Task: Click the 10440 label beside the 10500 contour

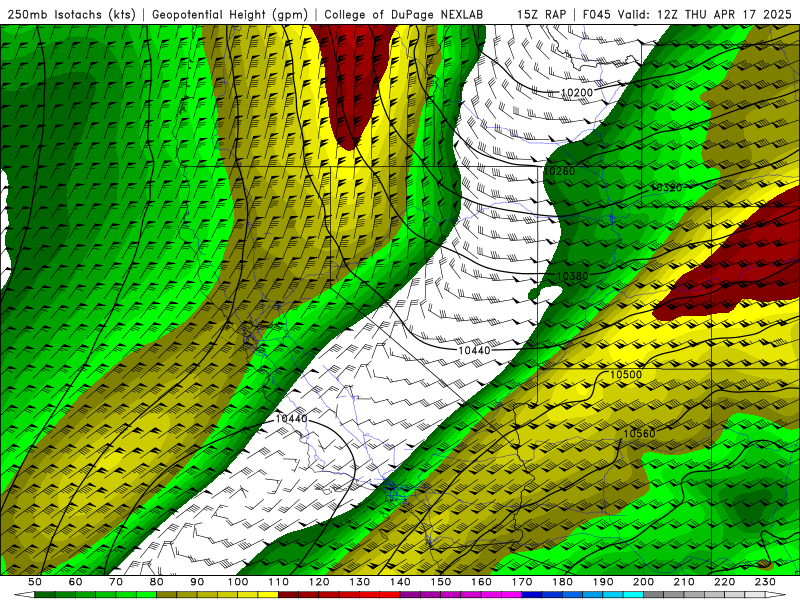Action: (x=474, y=351)
